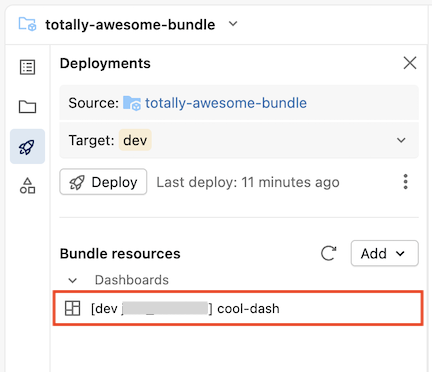Select the cool-dash dashboard resource
The image size is (432, 372).
tap(238, 308)
